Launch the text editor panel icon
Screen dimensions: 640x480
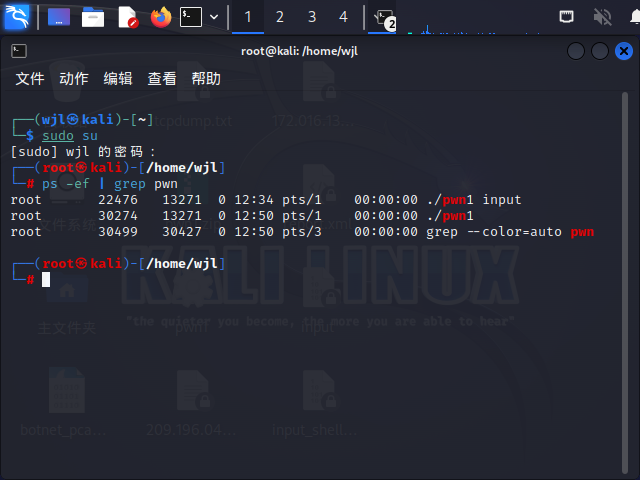[128, 18]
